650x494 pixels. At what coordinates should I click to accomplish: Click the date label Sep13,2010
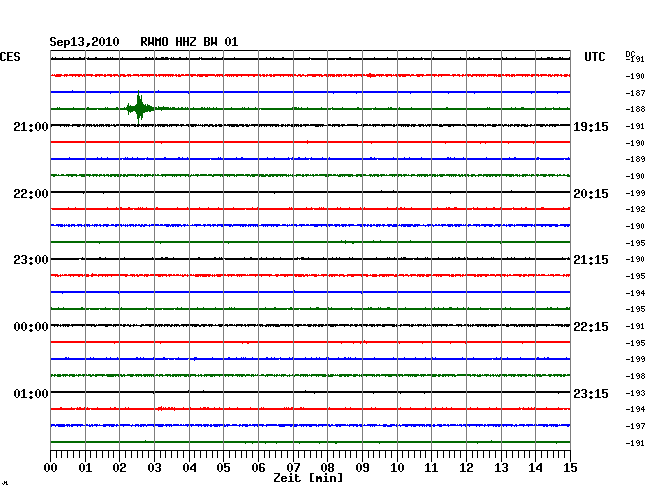[x=84, y=42]
